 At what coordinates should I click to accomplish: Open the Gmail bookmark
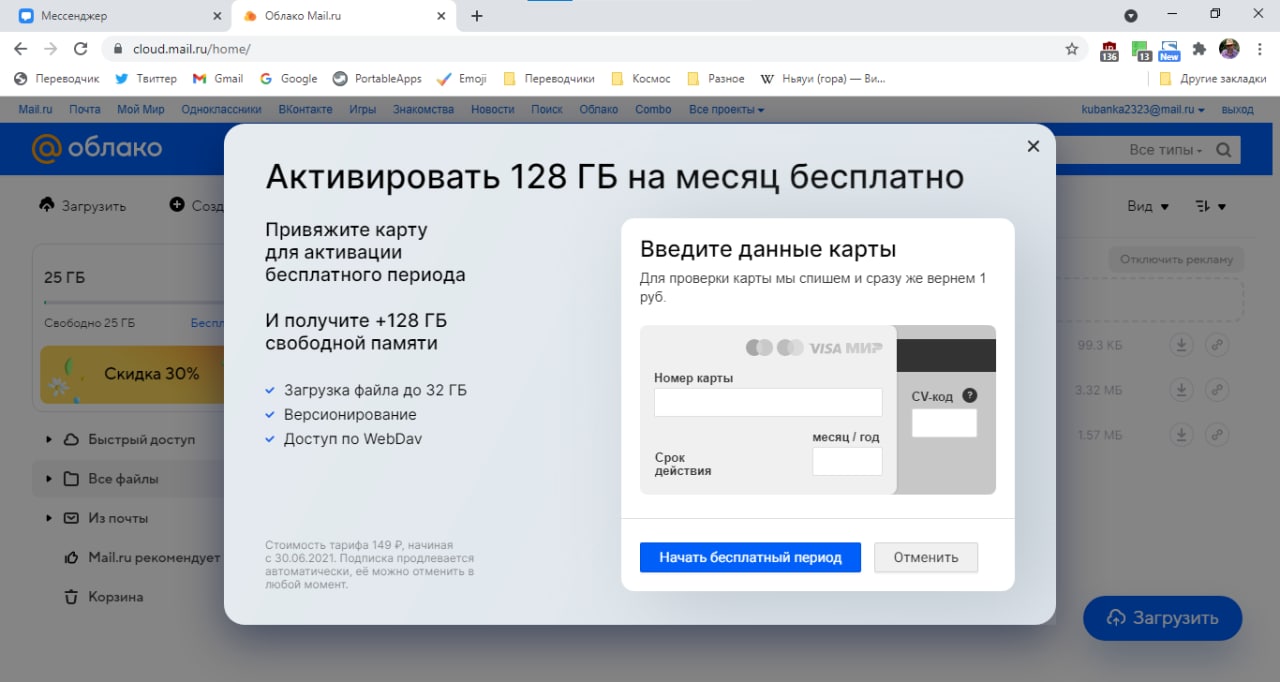tap(217, 78)
